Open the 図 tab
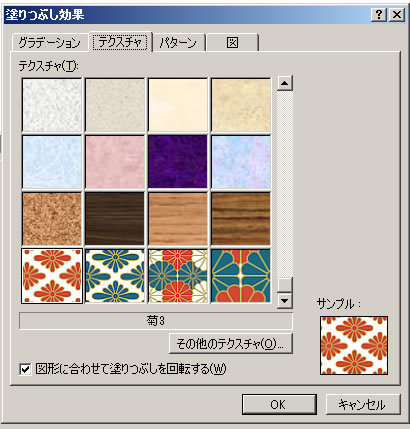This screenshot has width=410, height=429. pos(232,43)
